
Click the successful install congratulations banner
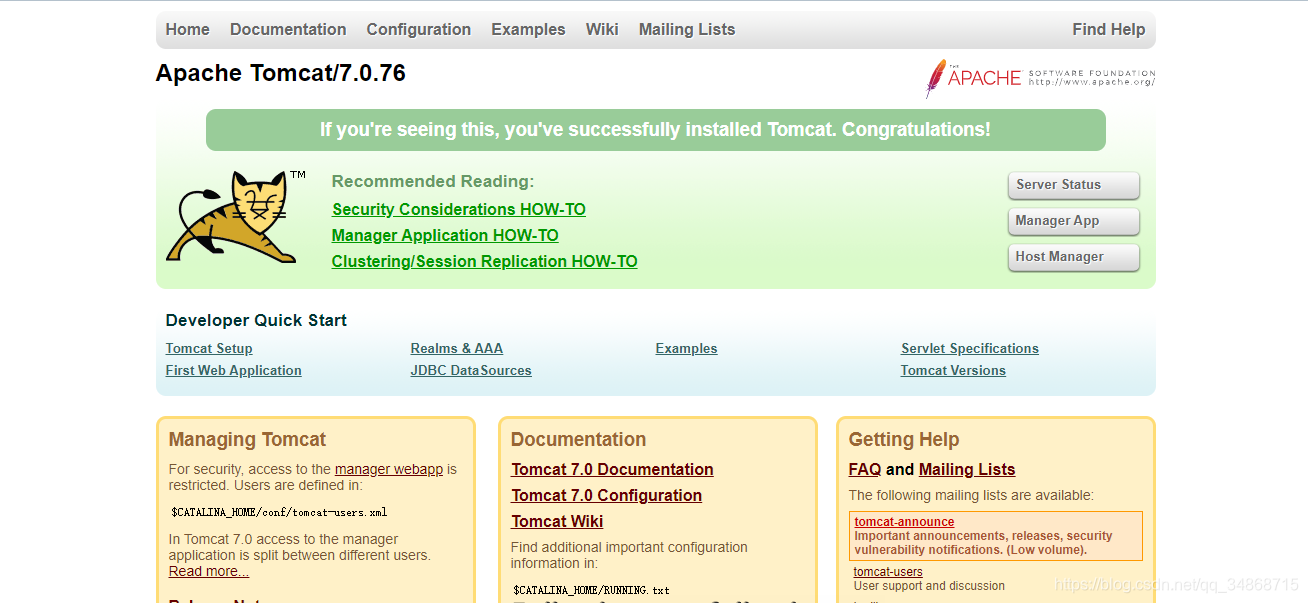point(656,130)
